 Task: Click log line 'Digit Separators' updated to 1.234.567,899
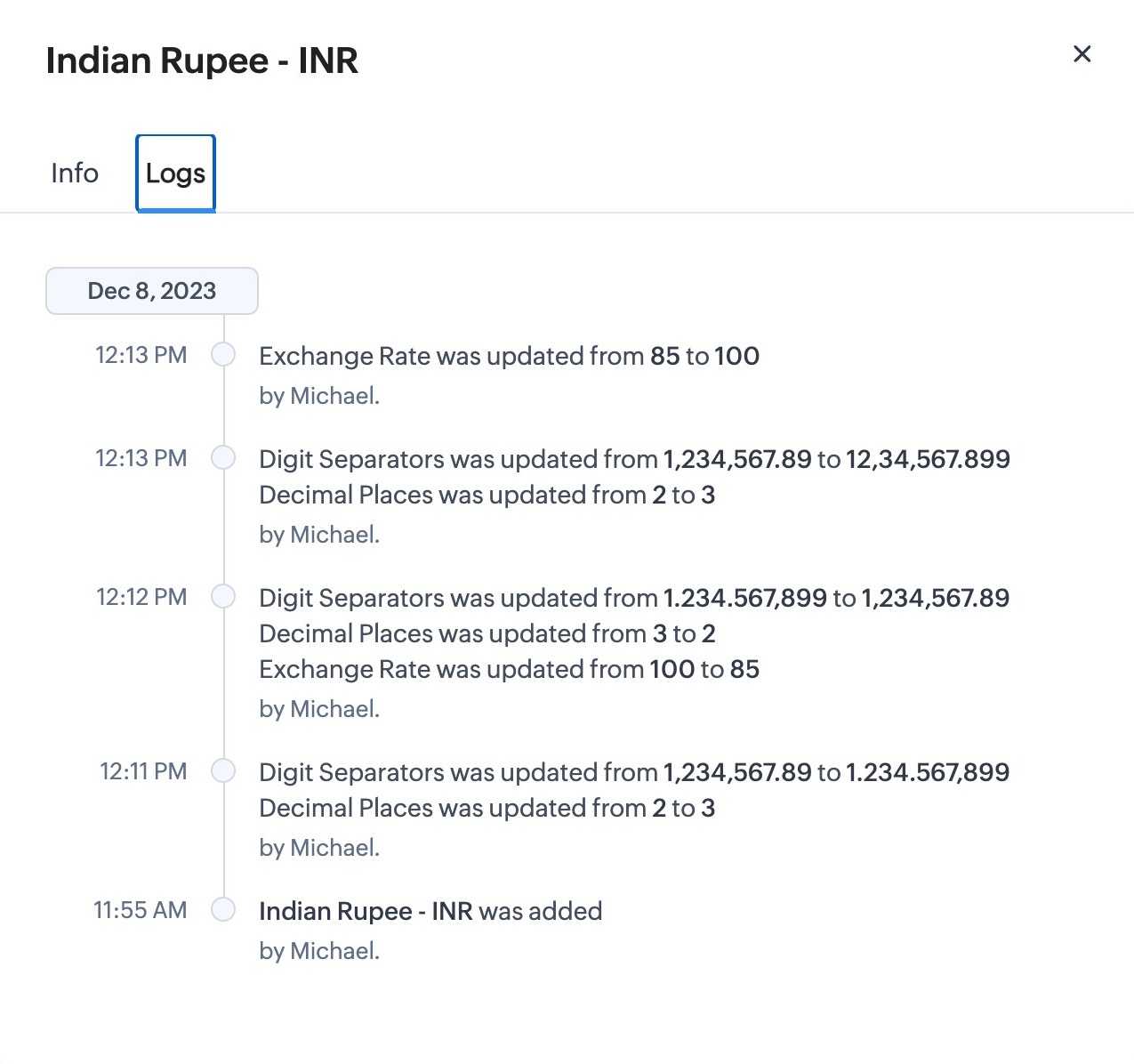(x=634, y=772)
